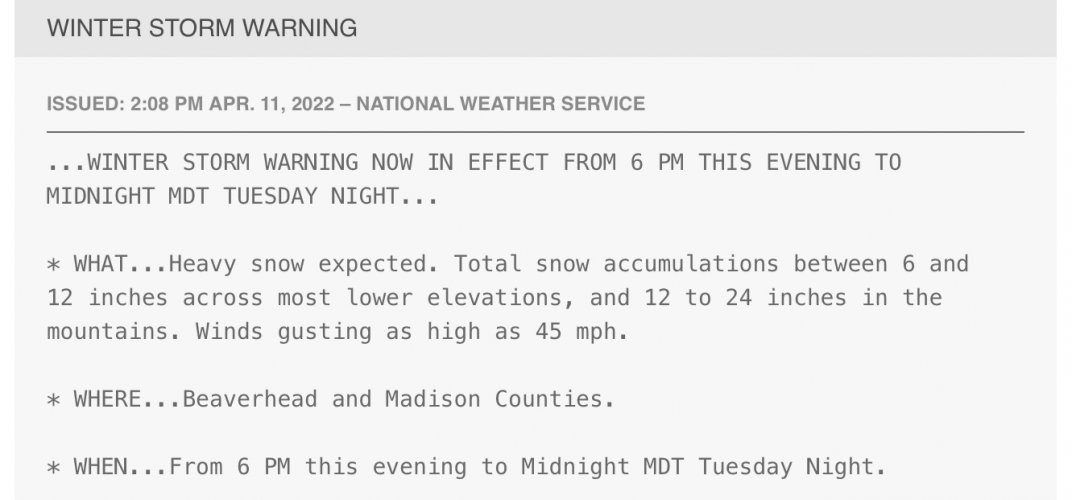Click the Heavy snow expected sentence
The height and width of the screenshot is (500, 1072).
click(304, 264)
